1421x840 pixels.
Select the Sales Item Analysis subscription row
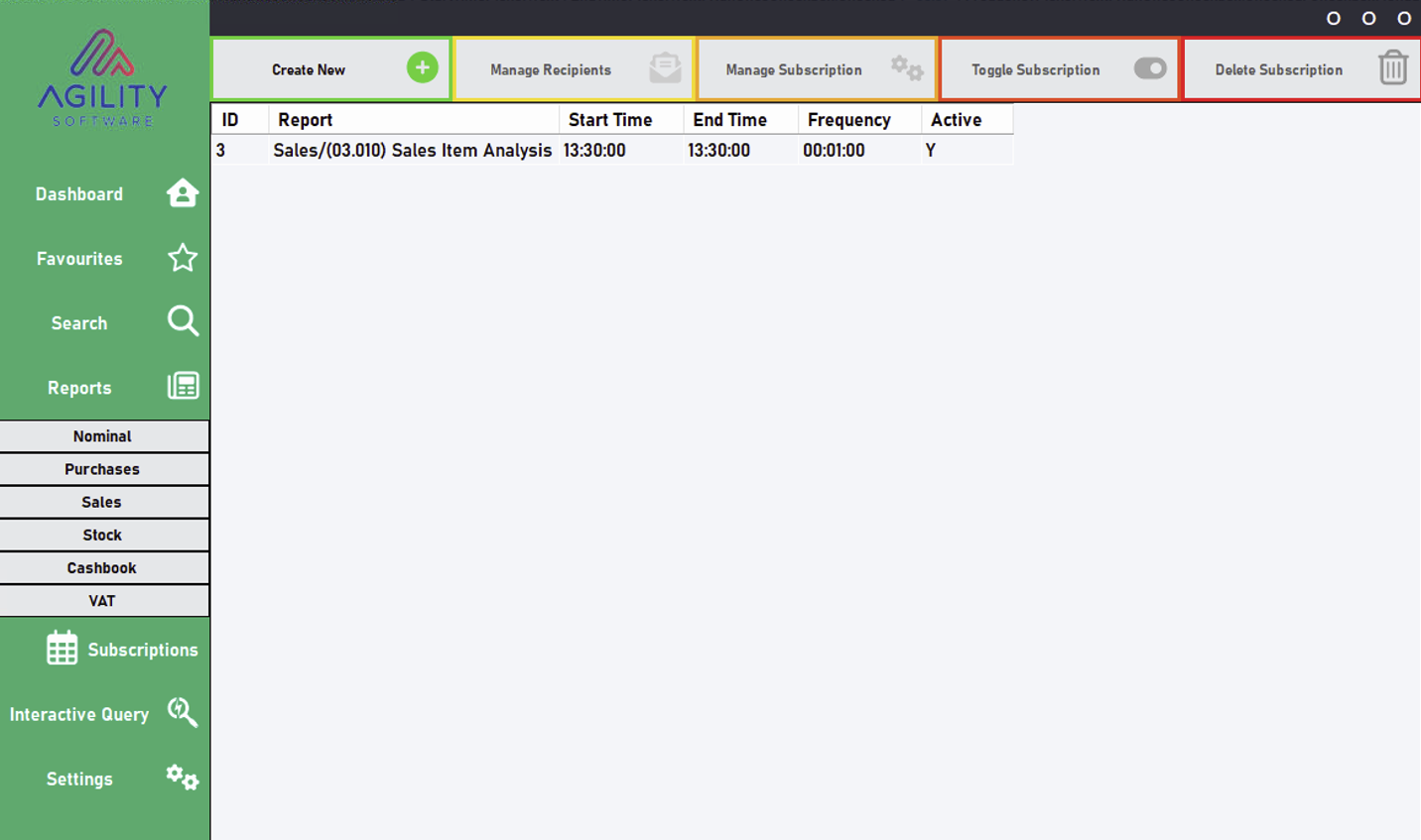point(612,151)
